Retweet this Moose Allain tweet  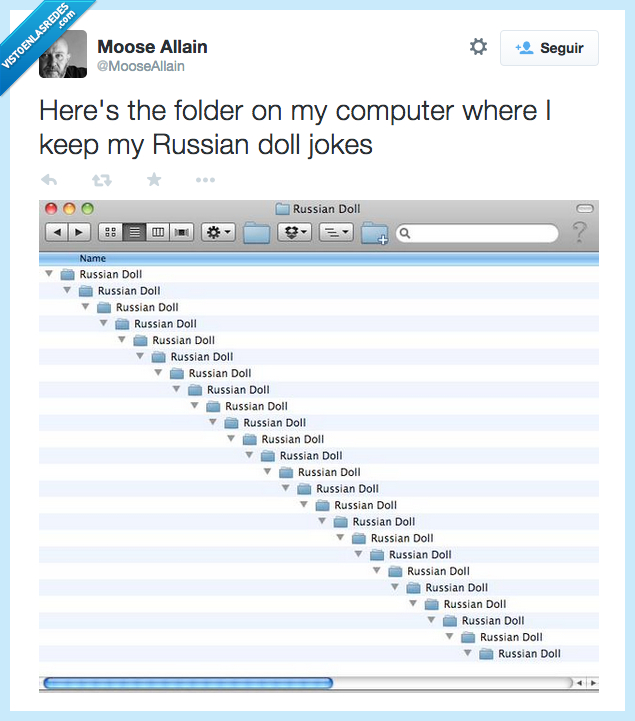coord(101,180)
